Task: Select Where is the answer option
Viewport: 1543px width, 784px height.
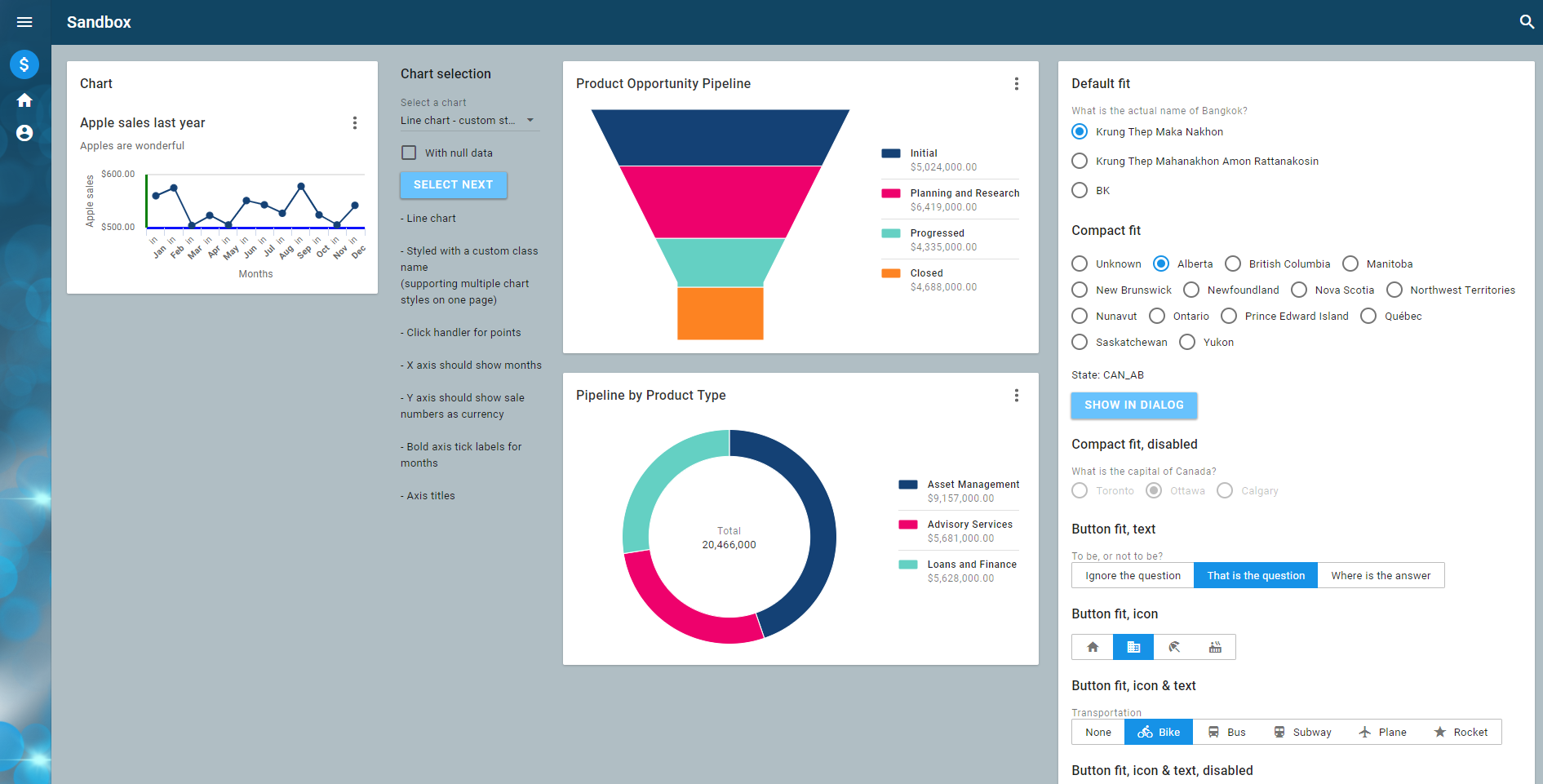Action: pyautogui.click(x=1380, y=575)
